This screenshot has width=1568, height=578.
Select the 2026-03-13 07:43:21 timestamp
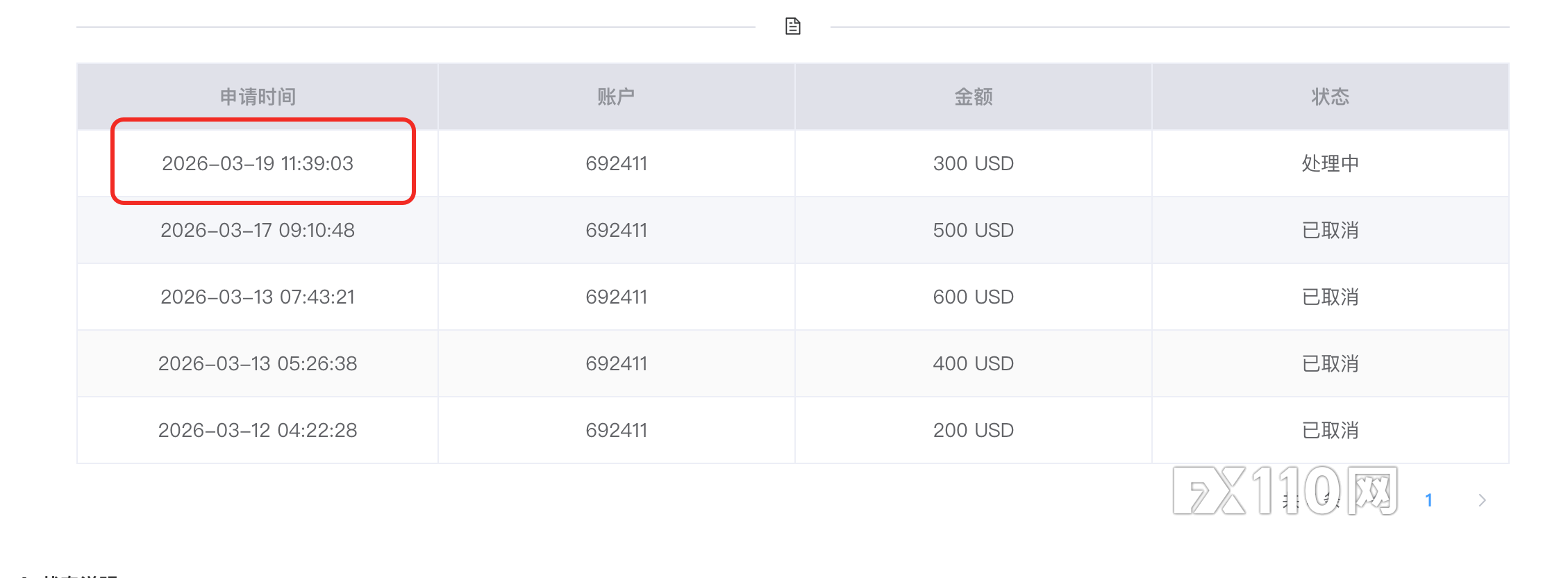click(258, 297)
